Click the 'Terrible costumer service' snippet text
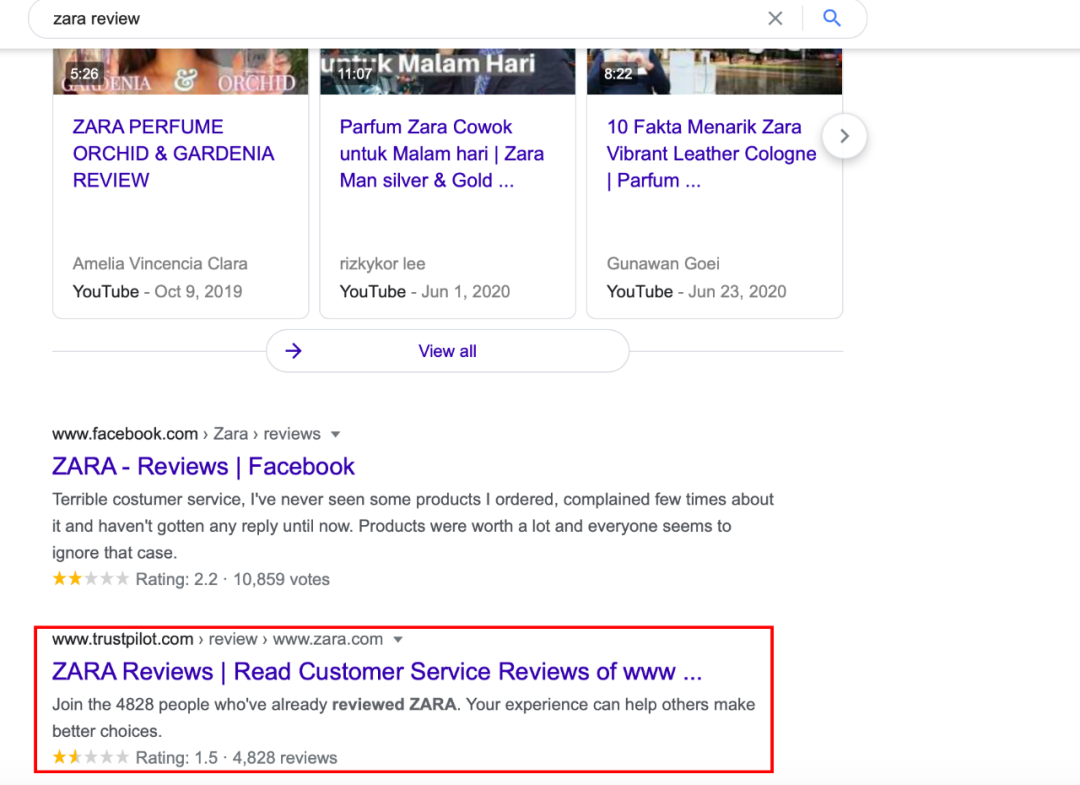 pyautogui.click(x=413, y=525)
